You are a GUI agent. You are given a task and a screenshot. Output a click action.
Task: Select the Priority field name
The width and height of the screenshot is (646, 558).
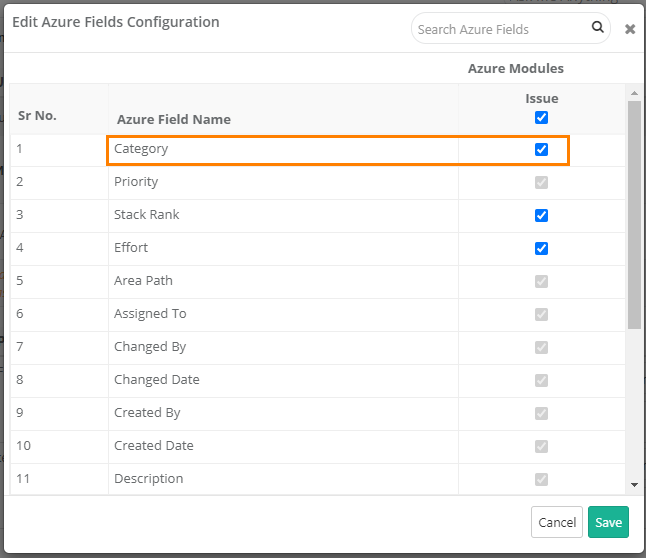point(136,182)
